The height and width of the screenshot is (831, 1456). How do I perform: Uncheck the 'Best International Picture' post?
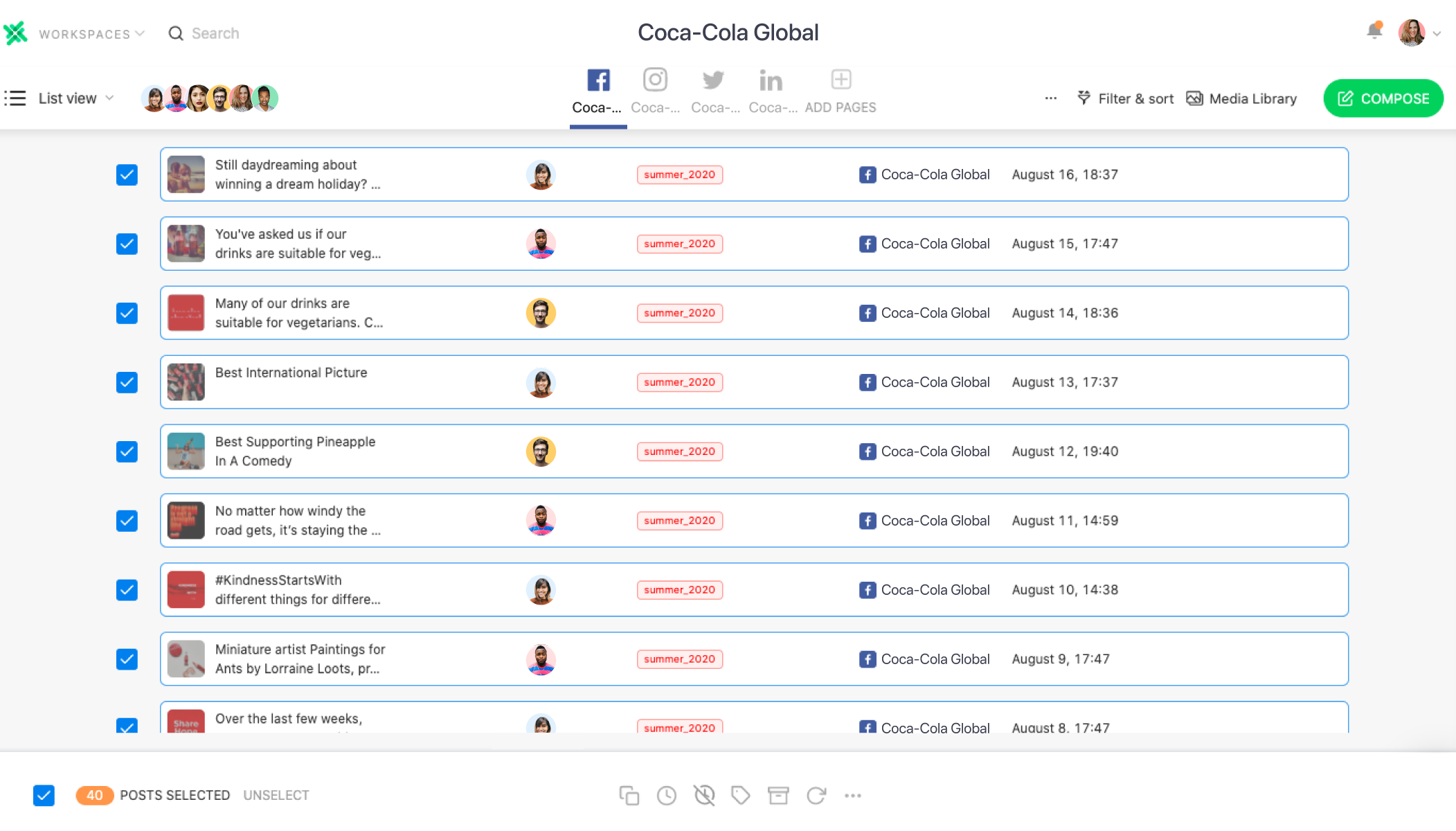[x=127, y=382]
